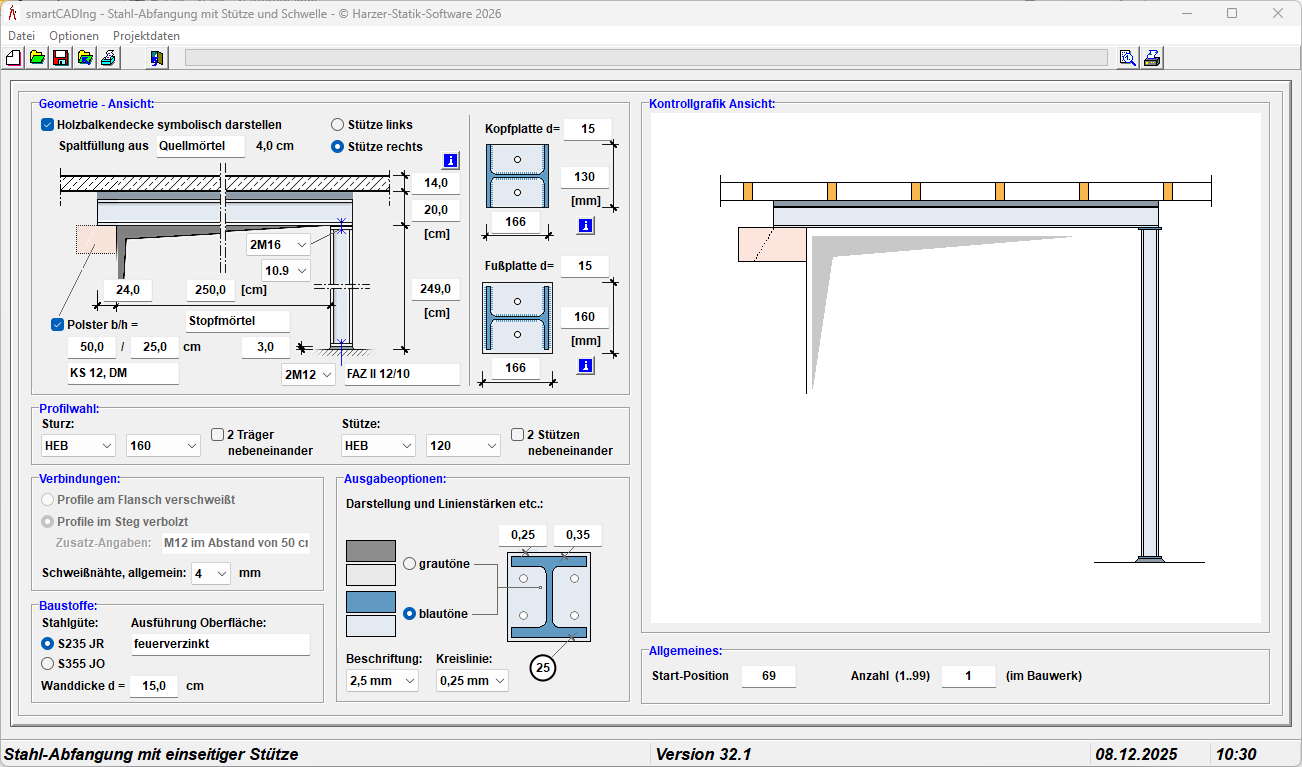Click the printer icon at toolbar right
Viewport: 1302px width, 767px height.
pyautogui.click(x=1152, y=58)
